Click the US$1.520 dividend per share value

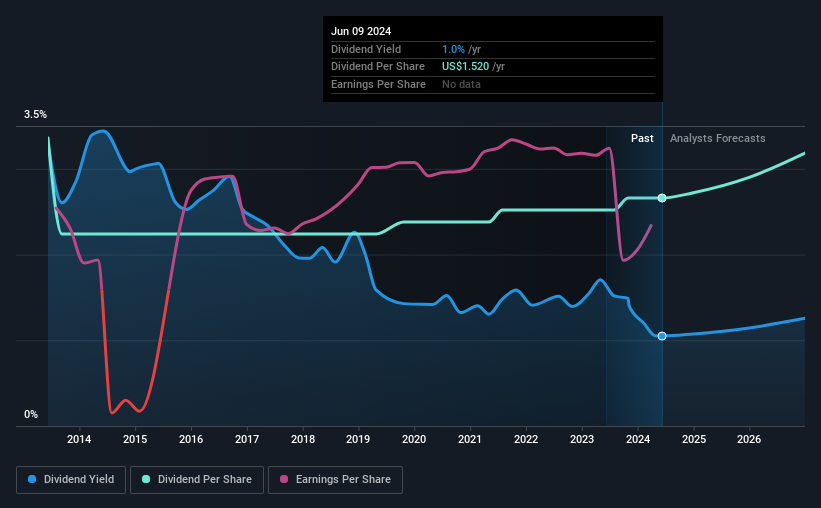click(465, 67)
